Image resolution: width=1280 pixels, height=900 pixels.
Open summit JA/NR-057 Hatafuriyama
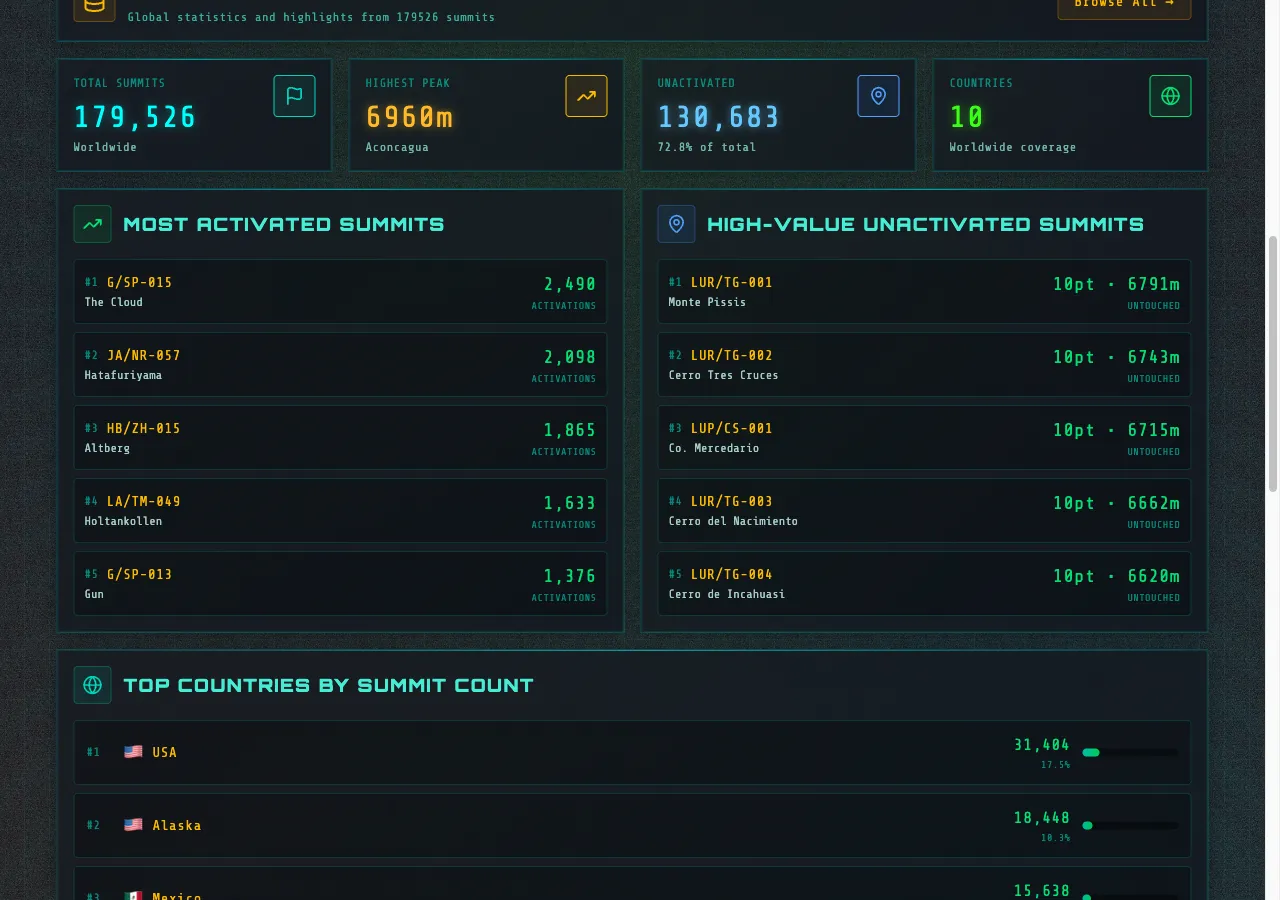(x=340, y=365)
